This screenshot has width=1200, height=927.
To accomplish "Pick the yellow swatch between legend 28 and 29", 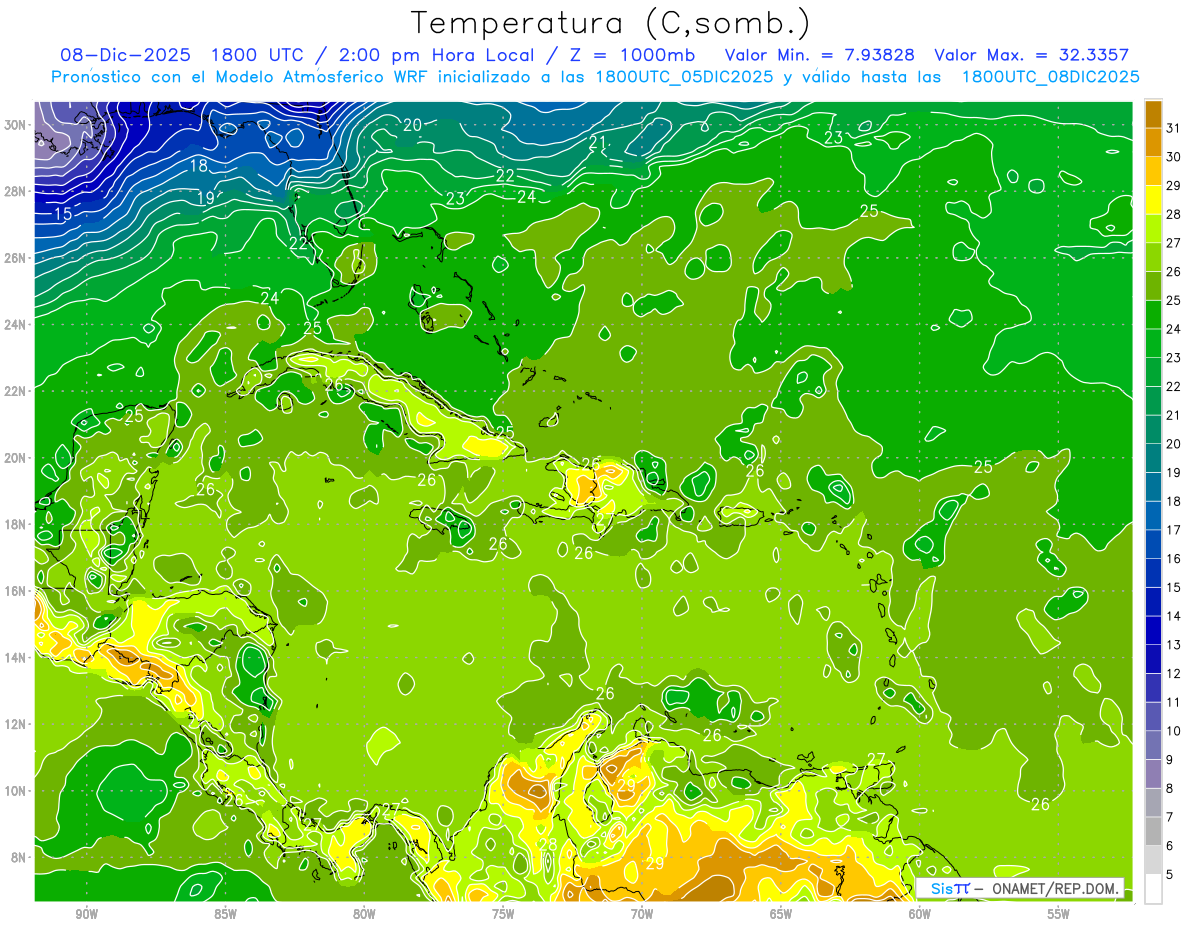I will (x=1153, y=200).
